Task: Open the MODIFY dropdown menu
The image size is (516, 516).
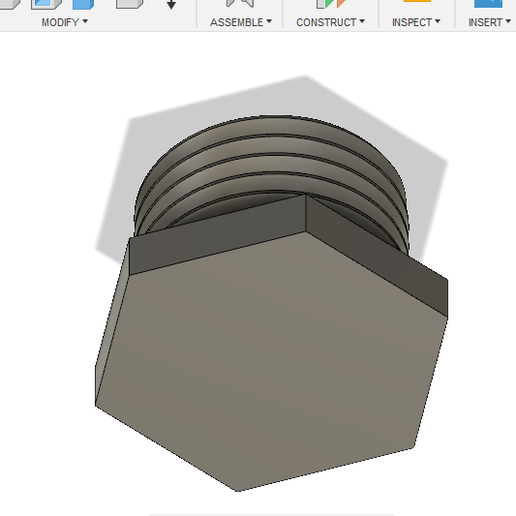Action: (x=64, y=22)
